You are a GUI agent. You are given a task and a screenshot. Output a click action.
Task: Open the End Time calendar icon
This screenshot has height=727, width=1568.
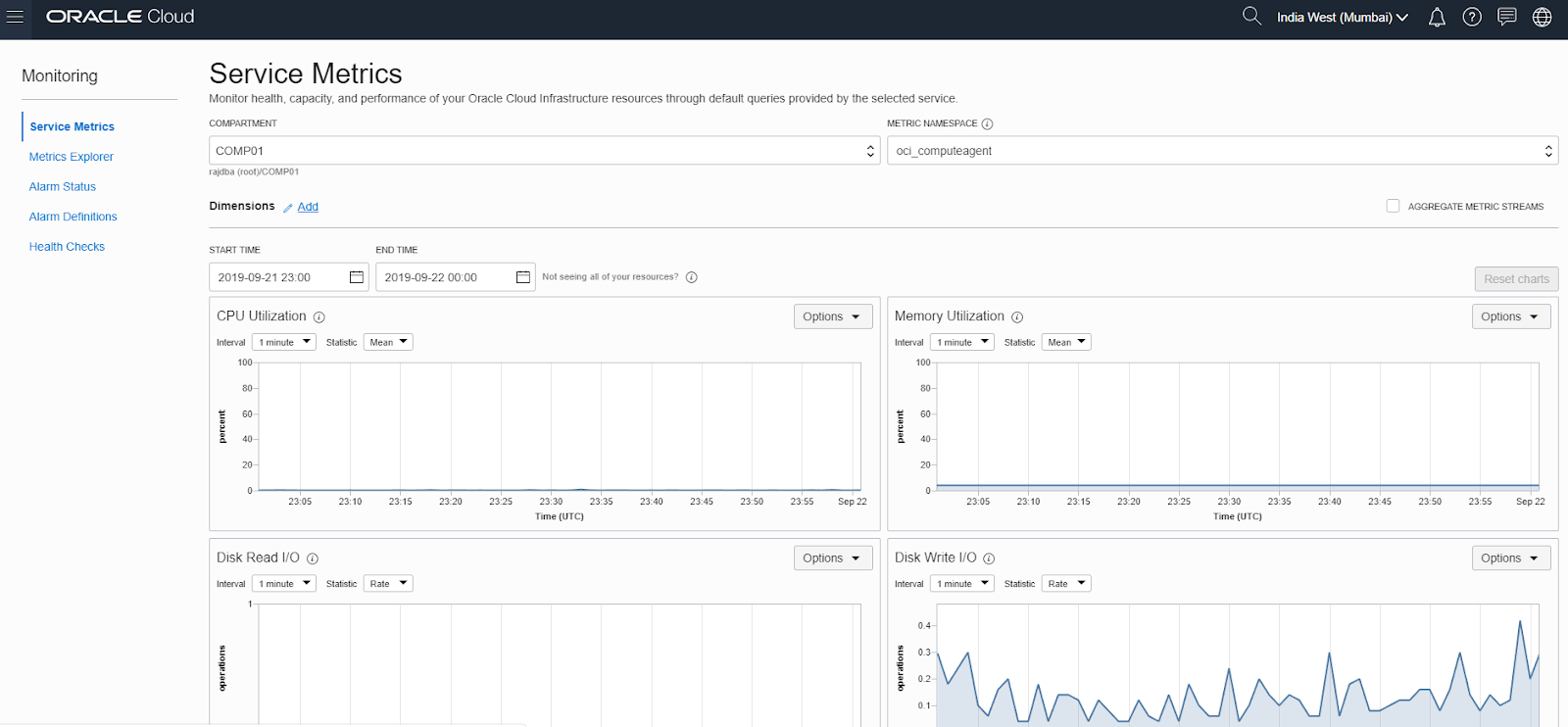523,277
